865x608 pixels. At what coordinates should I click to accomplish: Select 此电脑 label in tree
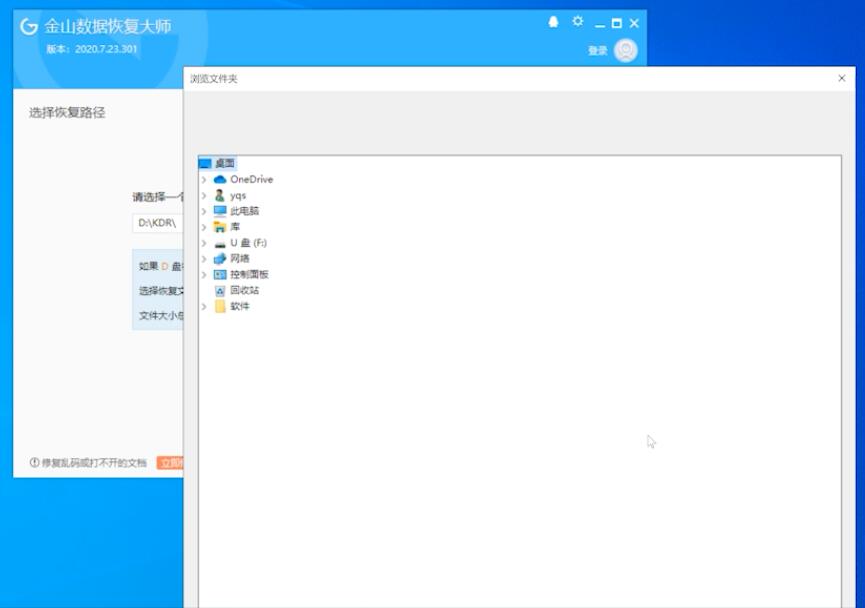[x=244, y=211]
